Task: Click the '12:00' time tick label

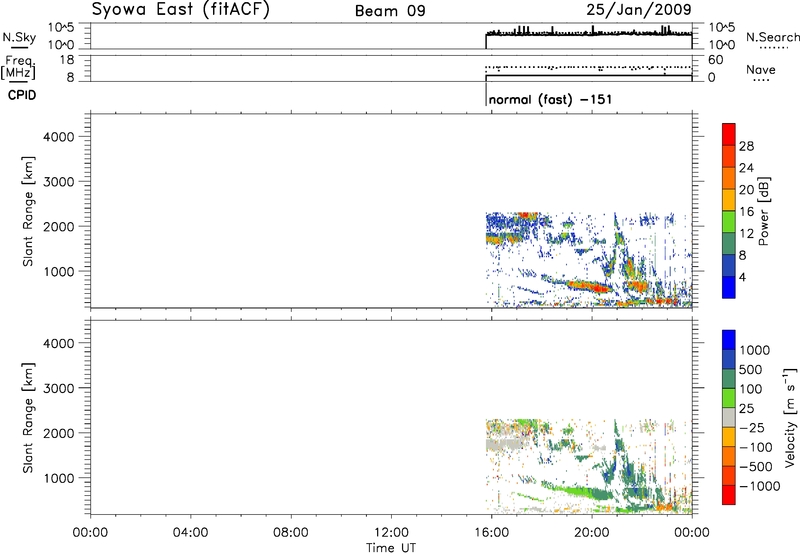Action: tap(391, 533)
